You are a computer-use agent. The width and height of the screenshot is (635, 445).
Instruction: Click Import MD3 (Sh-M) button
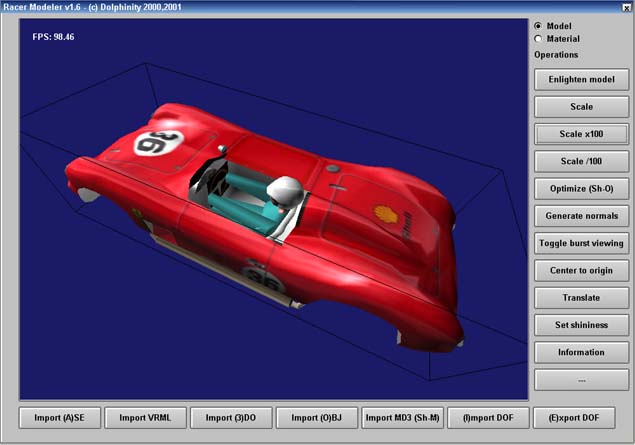(x=403, y=418)
